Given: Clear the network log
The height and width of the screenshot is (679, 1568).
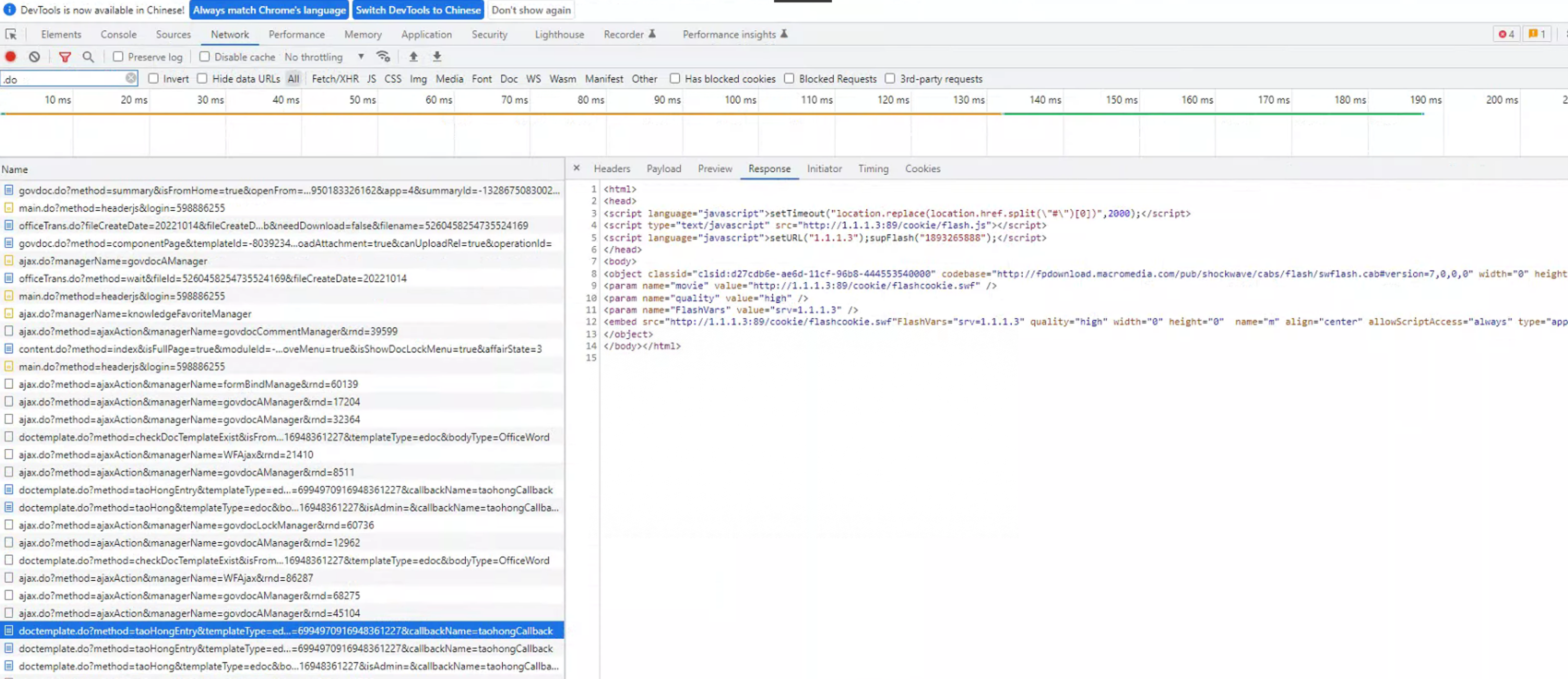Looking at the screenshot, I should coord(35,56).
